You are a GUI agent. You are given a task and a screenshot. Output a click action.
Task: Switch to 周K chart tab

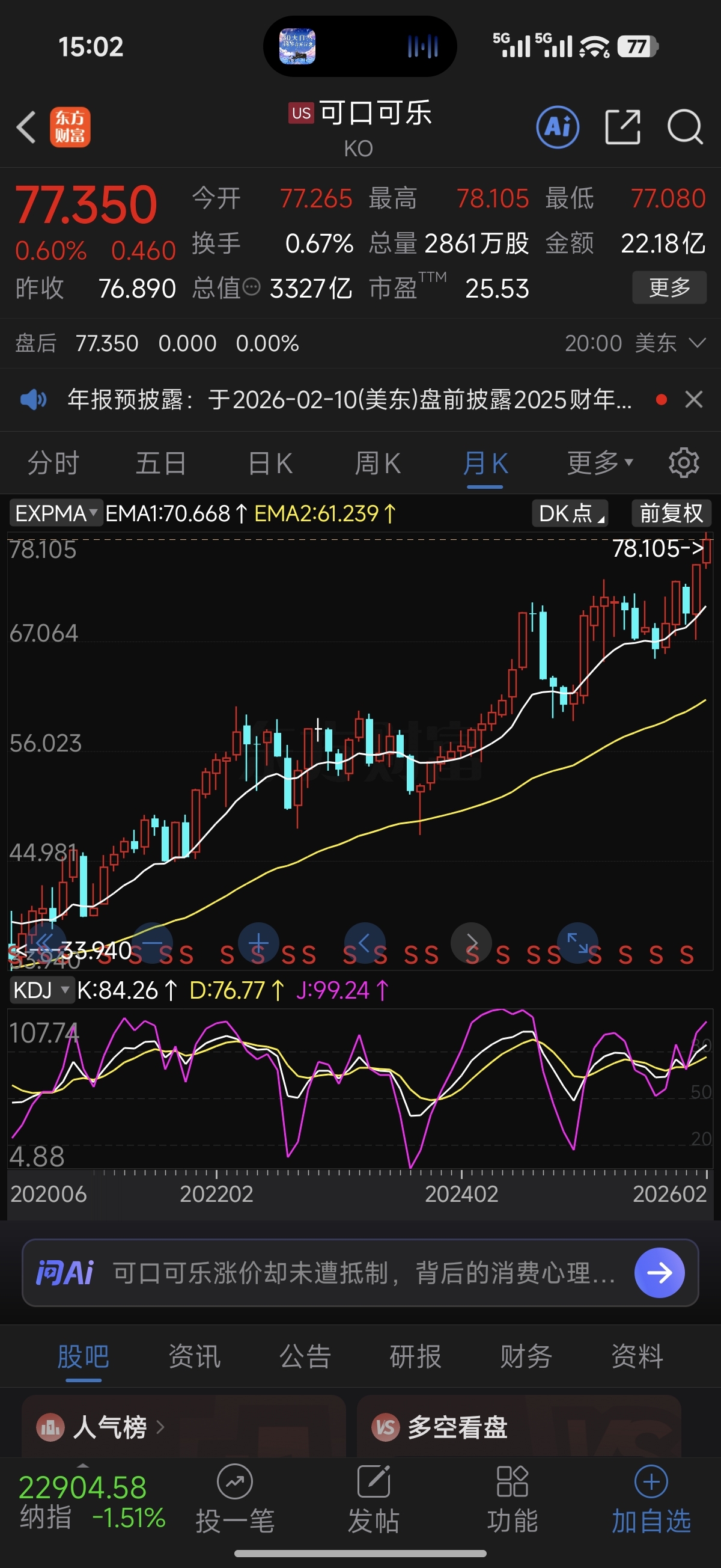(x=378, y=463)
